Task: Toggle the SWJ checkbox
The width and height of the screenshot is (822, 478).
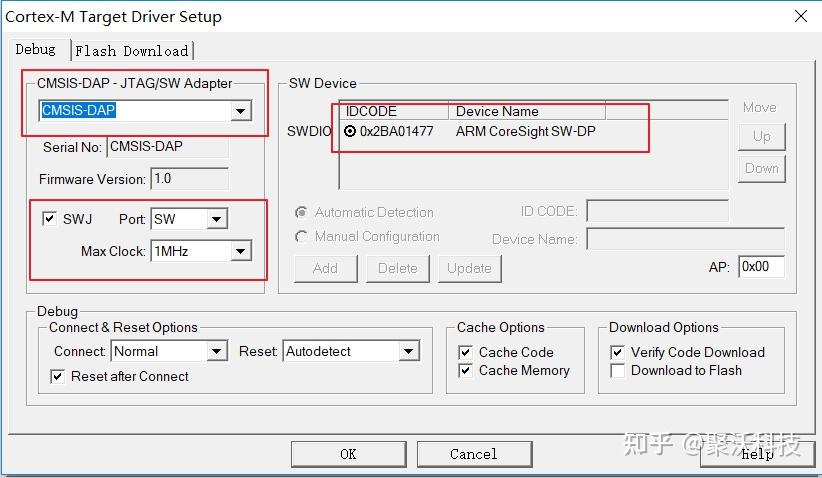Action: (50, 219)
